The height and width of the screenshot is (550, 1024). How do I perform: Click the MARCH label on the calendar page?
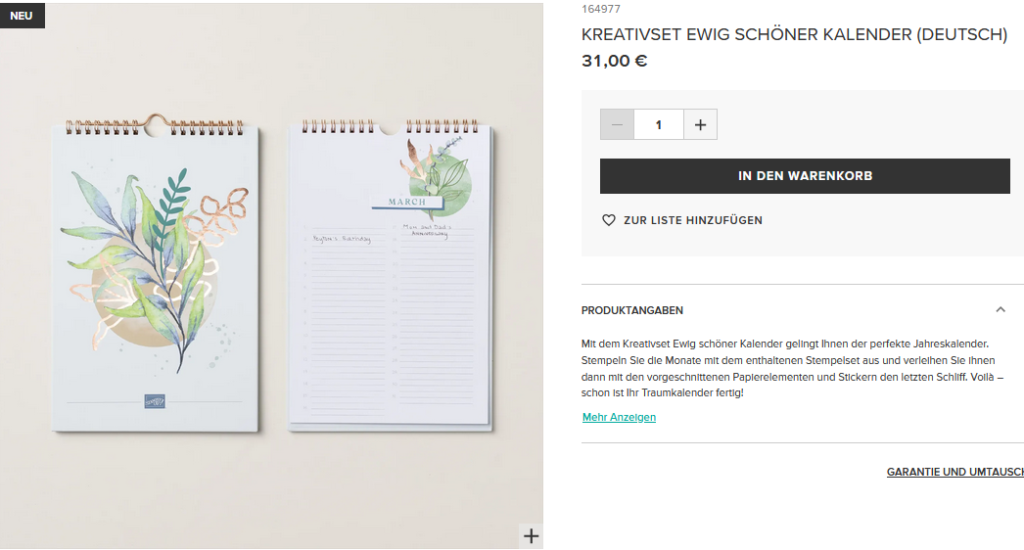point(407,202)
